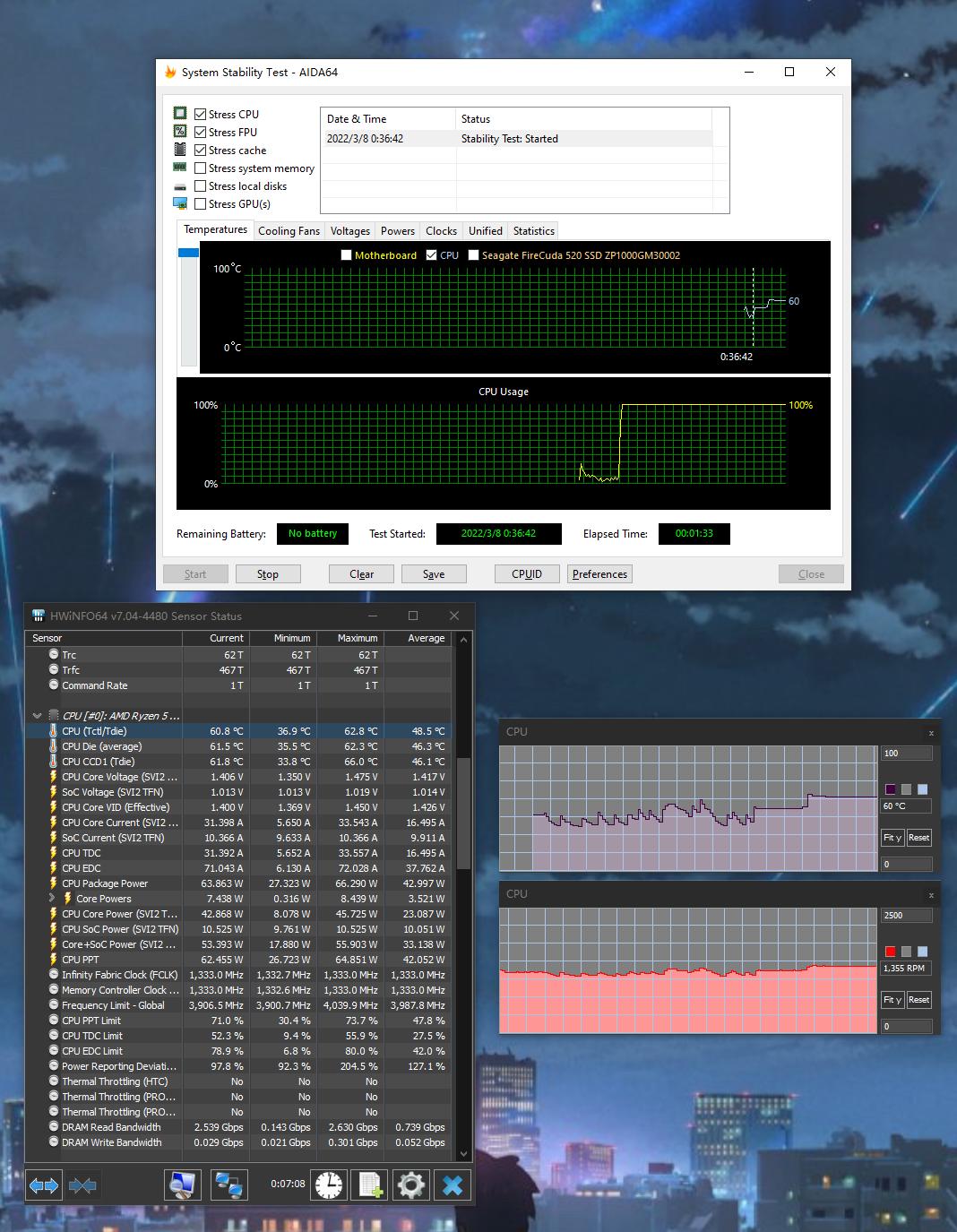Enable the Stress system memory checkbox
The image size is (957, 1232).
point(201,168)
